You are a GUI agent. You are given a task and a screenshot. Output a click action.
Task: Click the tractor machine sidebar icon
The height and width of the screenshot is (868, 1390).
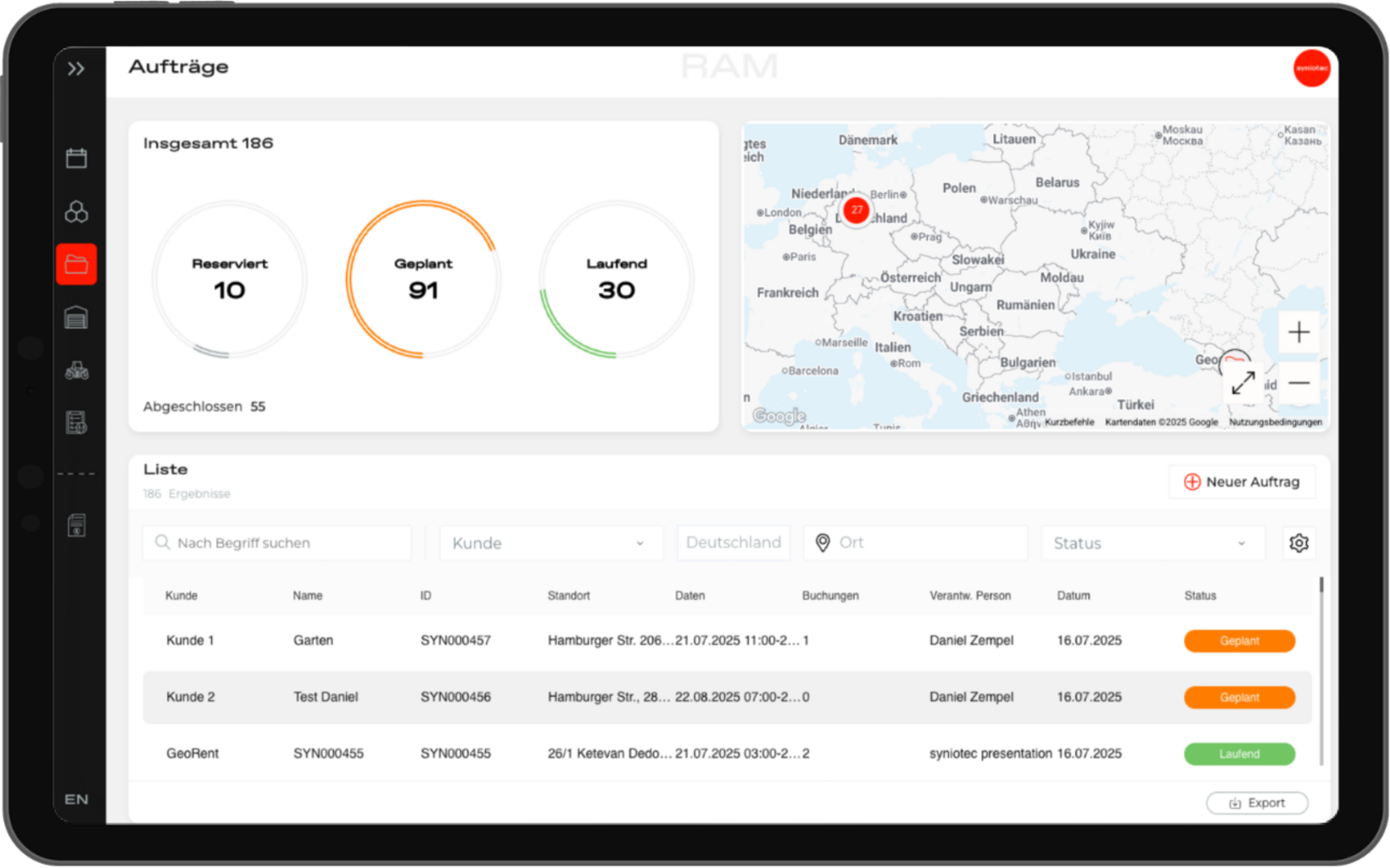point(76,370)
